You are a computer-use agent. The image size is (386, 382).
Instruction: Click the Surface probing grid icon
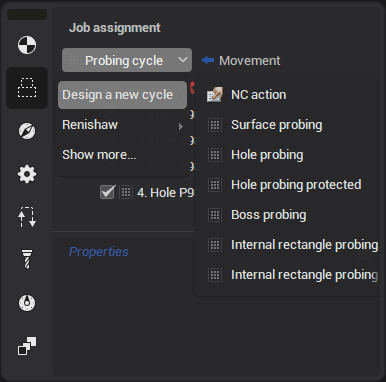click(215, 125)
